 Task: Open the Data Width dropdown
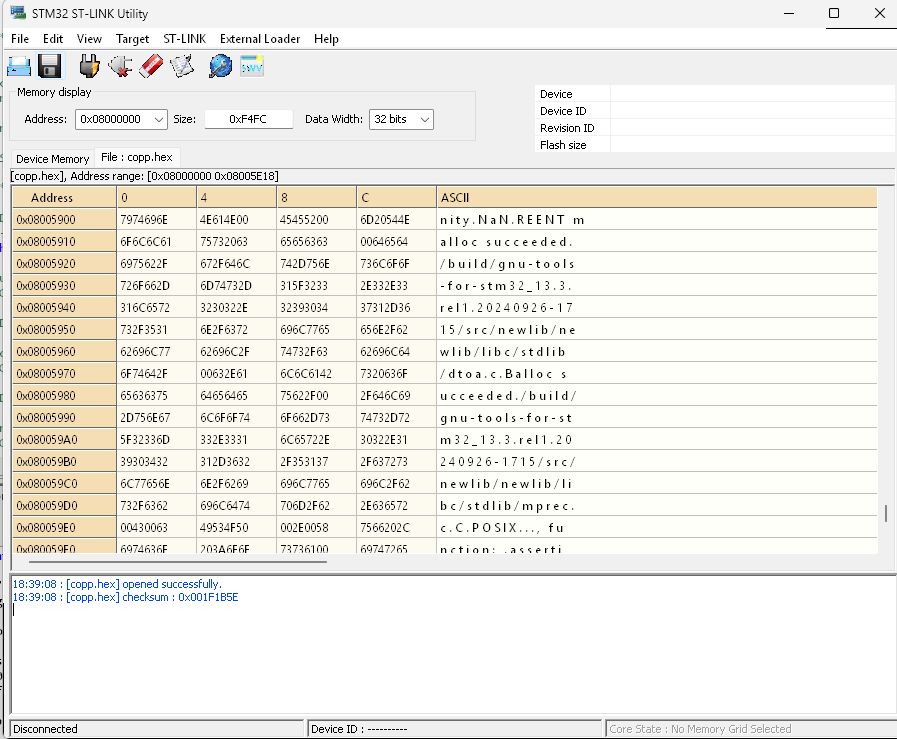tap(424, 120)
